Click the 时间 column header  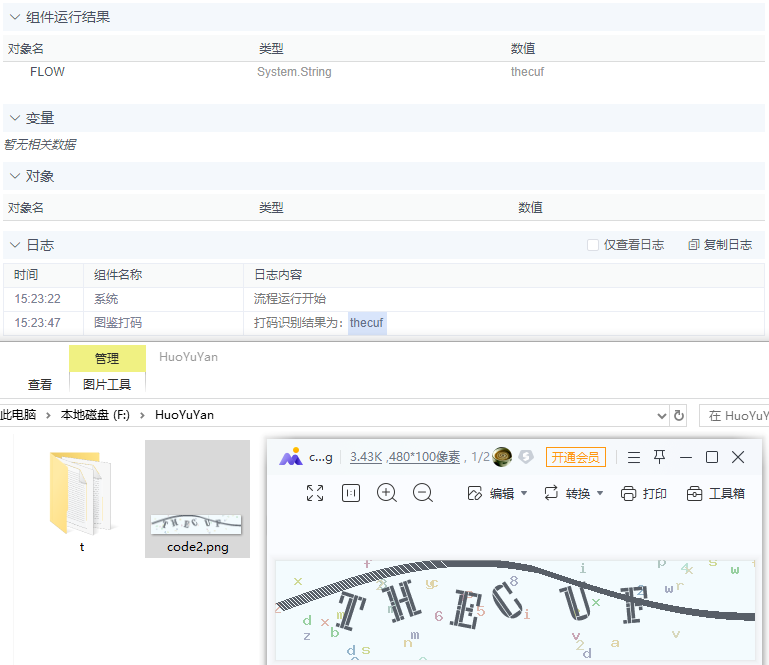click(x=26, y=275)
